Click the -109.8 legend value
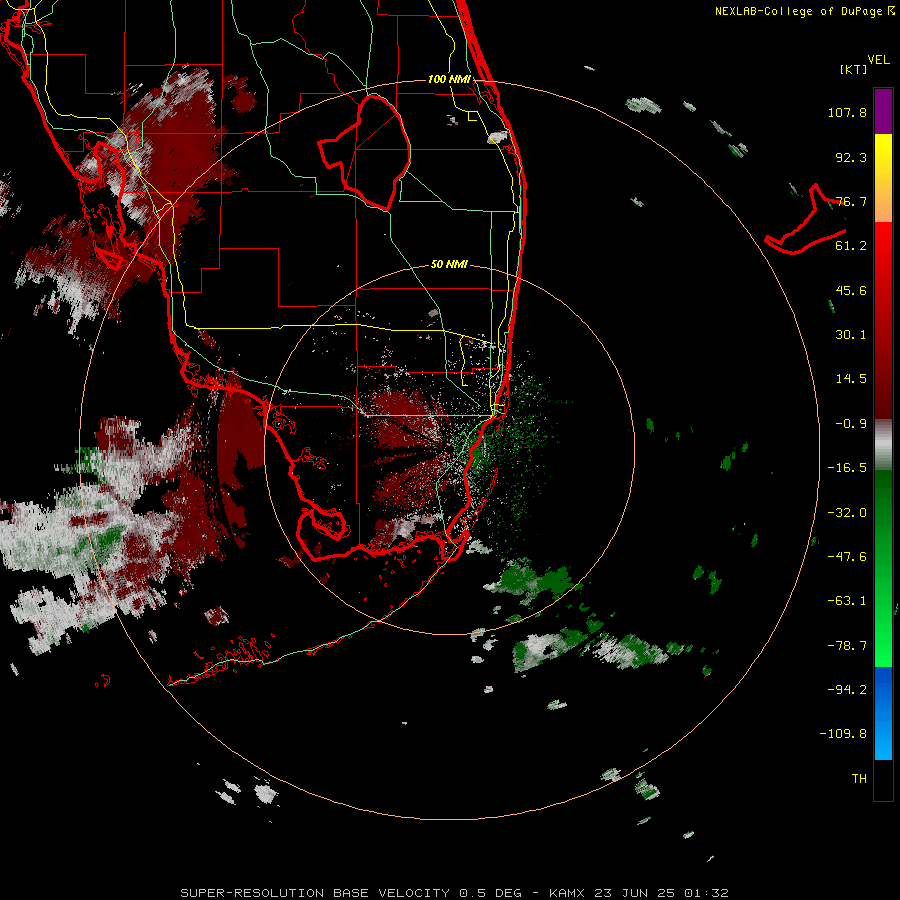 coord(843,734)
